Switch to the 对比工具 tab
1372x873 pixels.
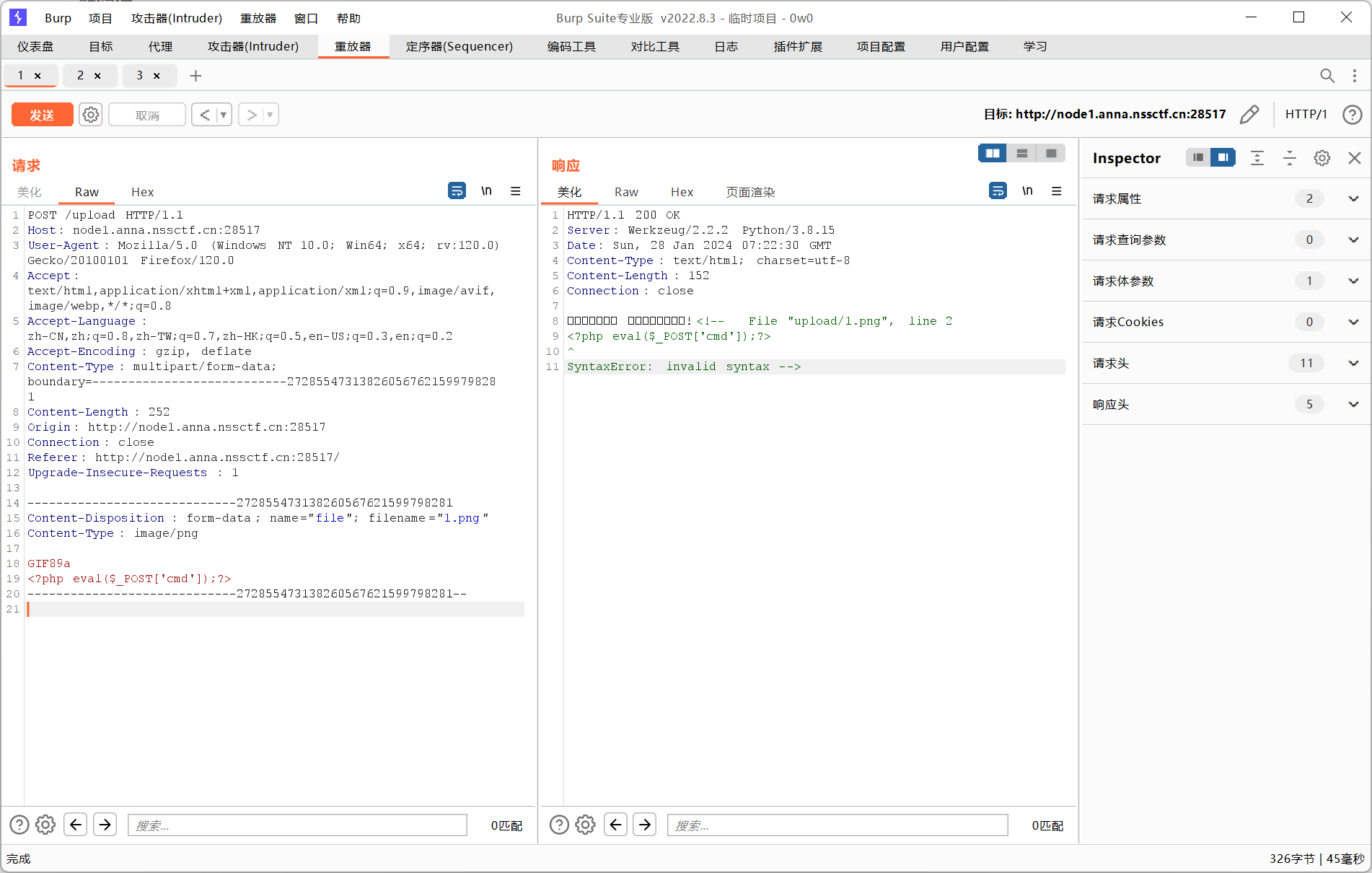[655, 46]
